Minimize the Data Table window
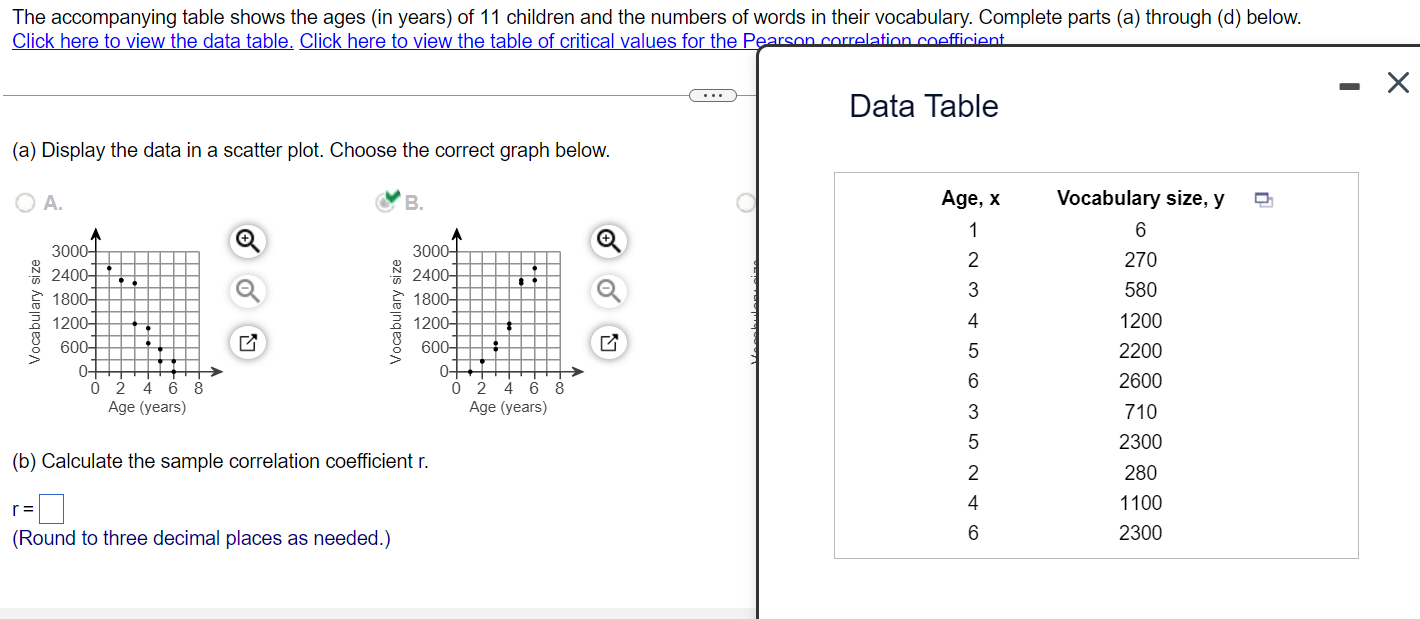Screen dimensions: 1420x619 (x=1349, y=84)
